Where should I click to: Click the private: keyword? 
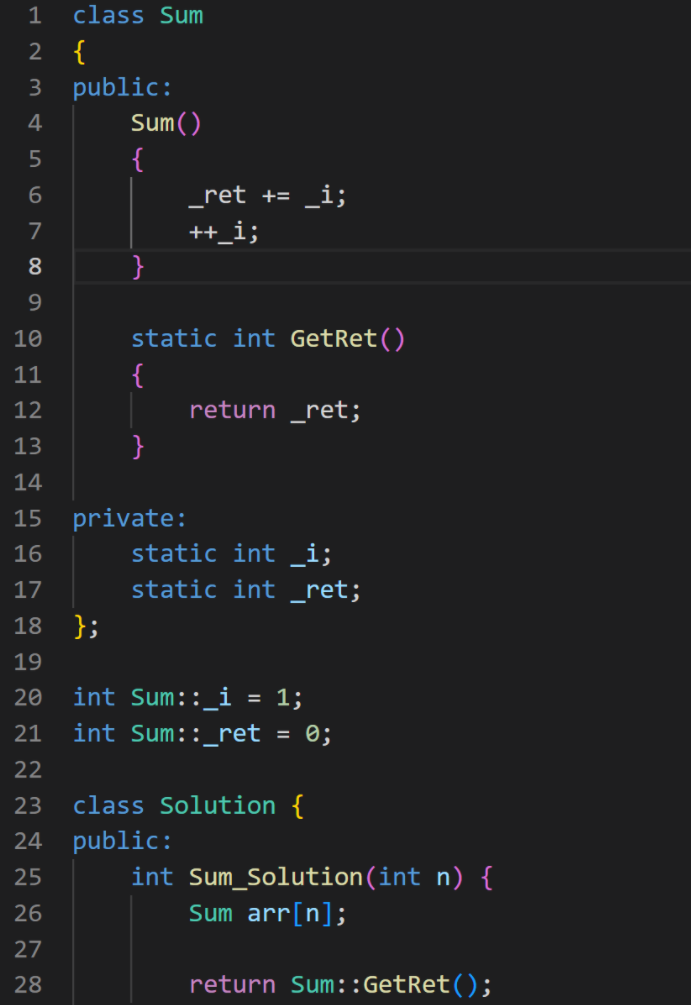pos(129,519)
